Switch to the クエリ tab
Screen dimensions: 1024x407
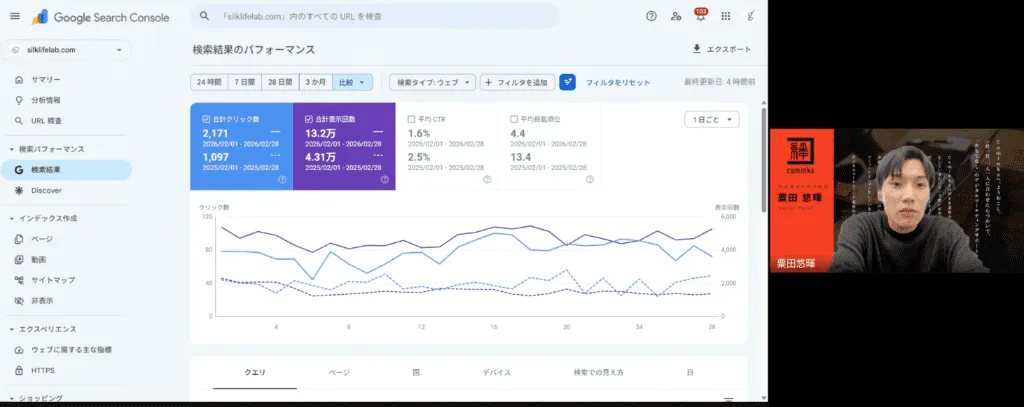click(x=255, y=373)
